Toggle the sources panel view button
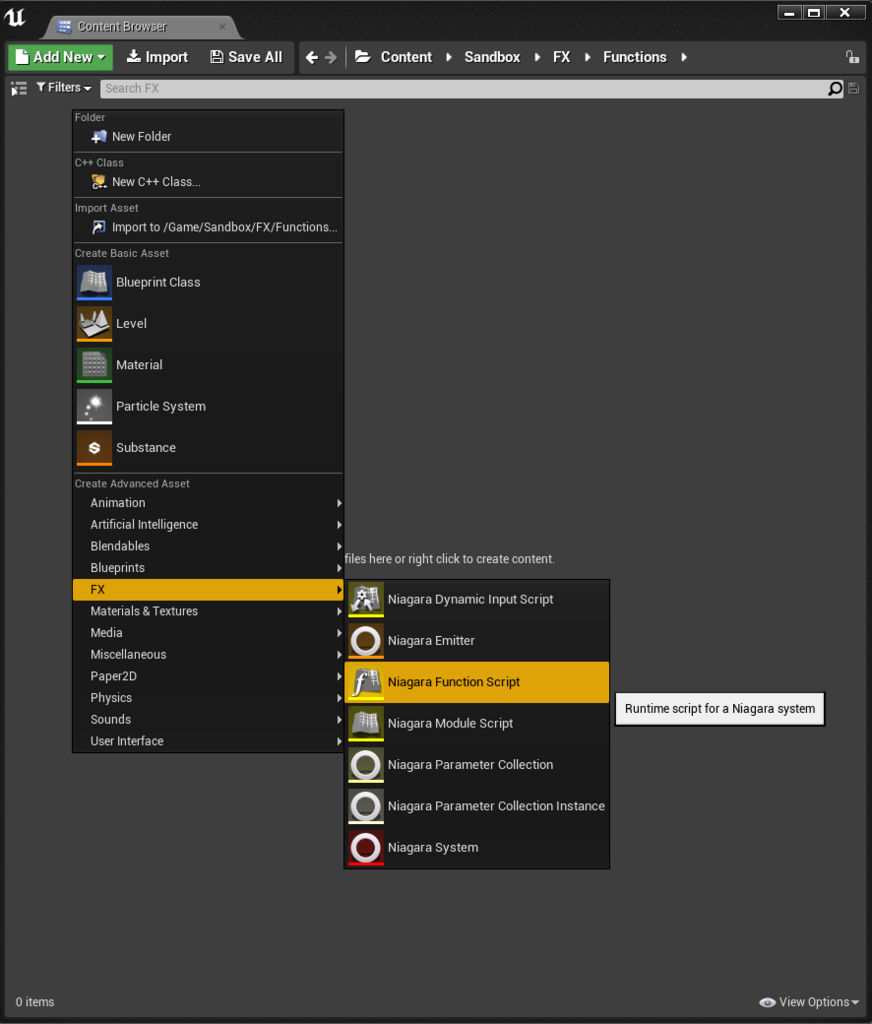The height and width of the screenshot is (1024, 872). [x=19, y=88]
